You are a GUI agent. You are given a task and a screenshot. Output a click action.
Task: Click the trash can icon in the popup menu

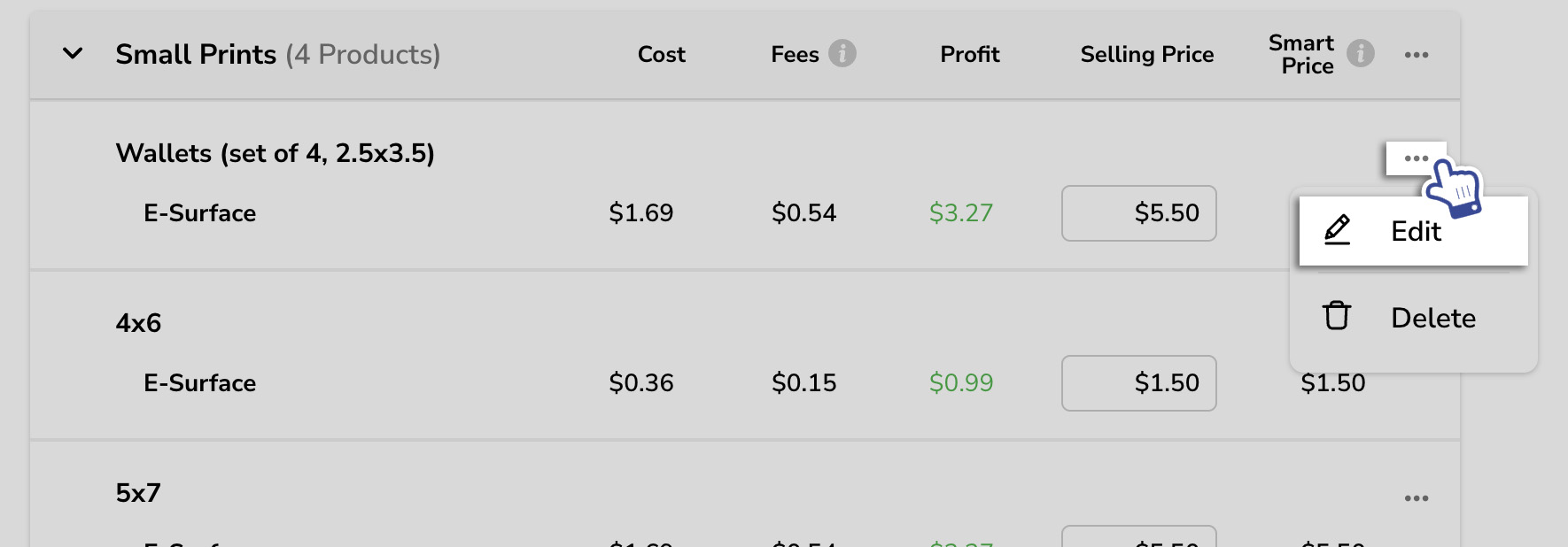click(1337, 316)
